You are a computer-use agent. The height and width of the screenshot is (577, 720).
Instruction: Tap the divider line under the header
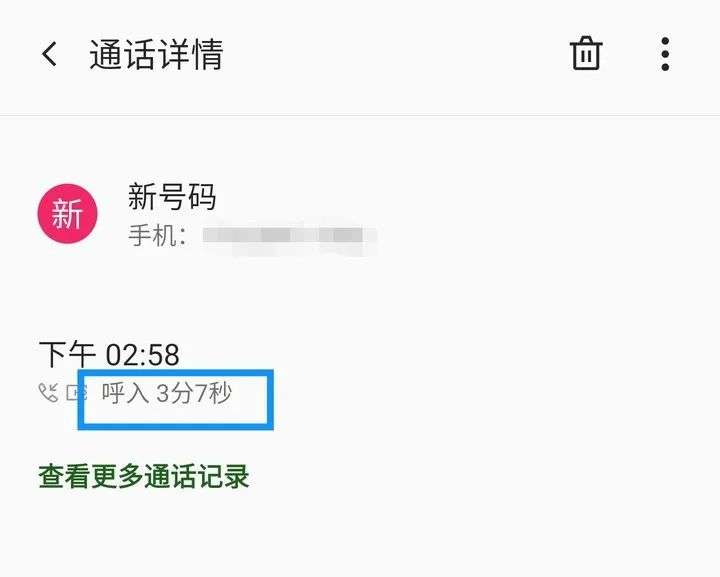pos(360,115)
